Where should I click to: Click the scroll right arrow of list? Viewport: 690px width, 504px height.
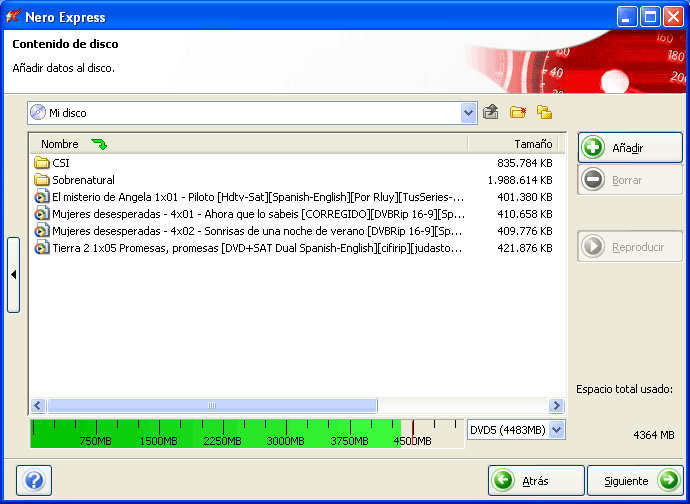557,405
